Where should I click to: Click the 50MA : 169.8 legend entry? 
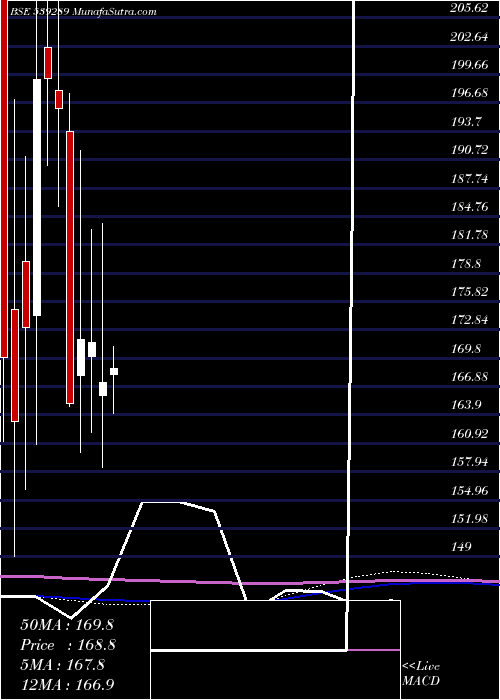[68, 625]
